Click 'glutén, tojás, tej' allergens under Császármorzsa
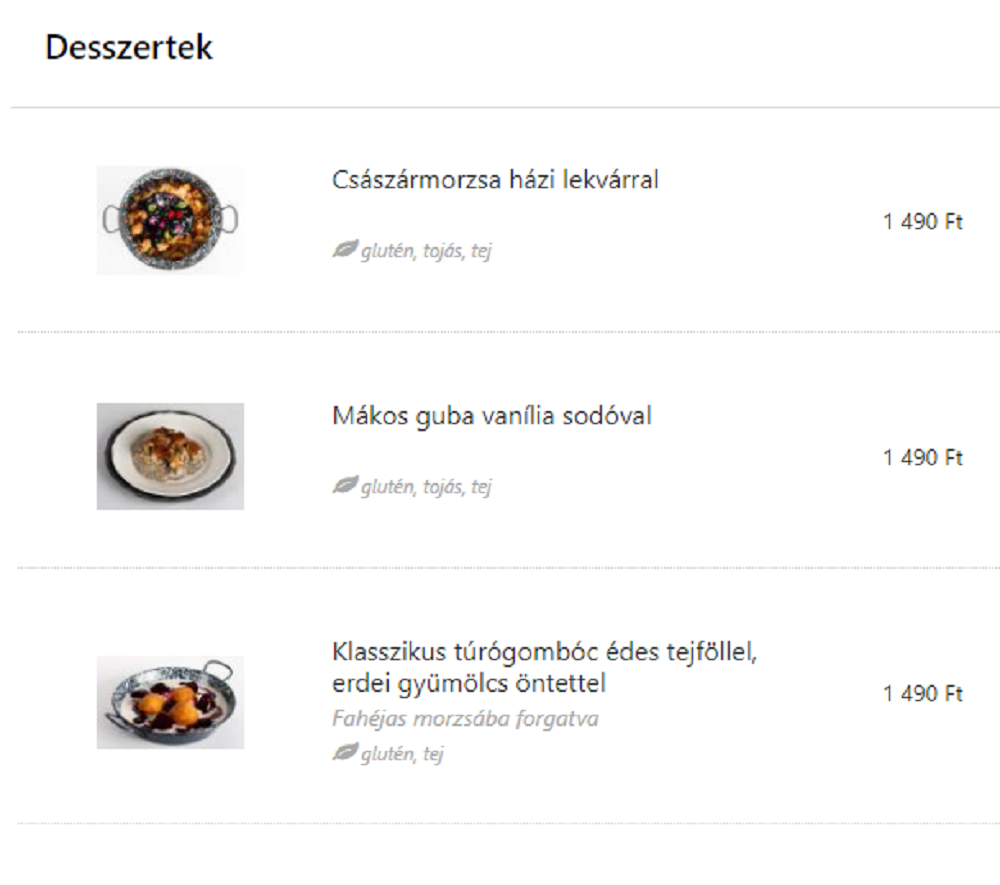The height and width of the screenshot is (885, 1000). pyautogui.click(x=426, y=251)
